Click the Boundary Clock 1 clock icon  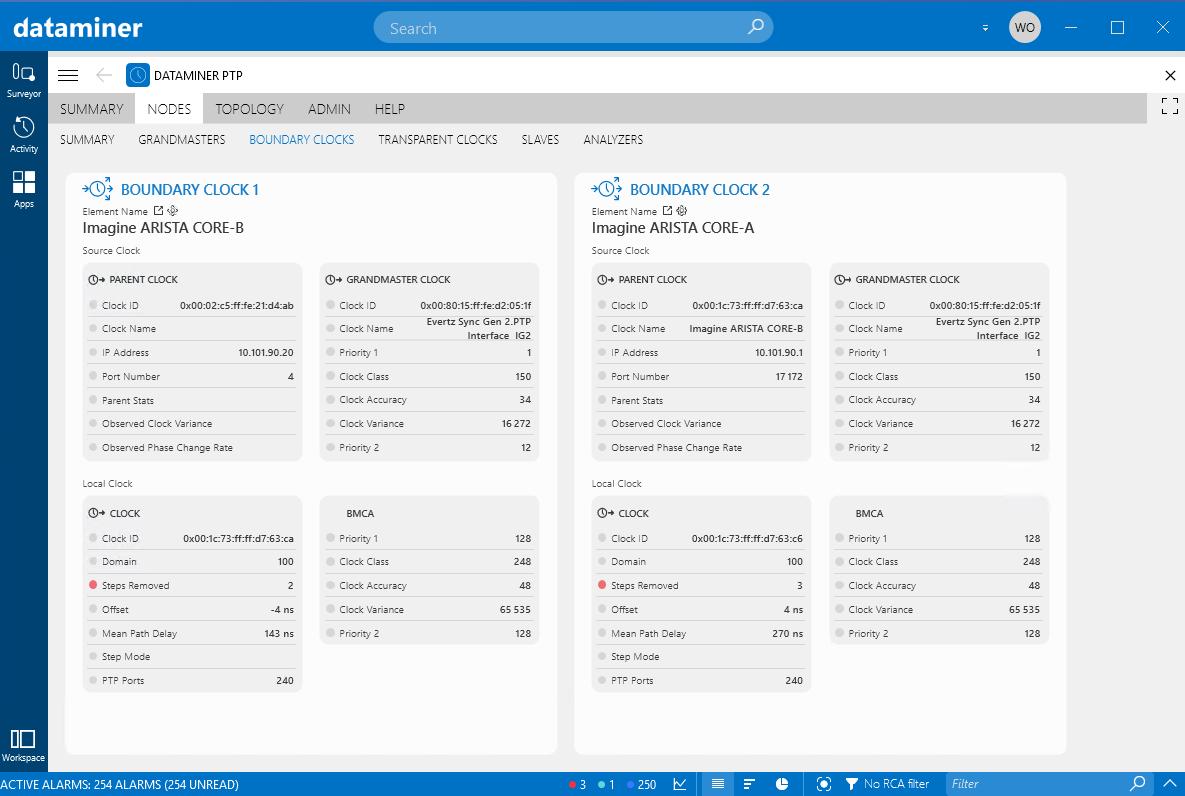(97, 189)
